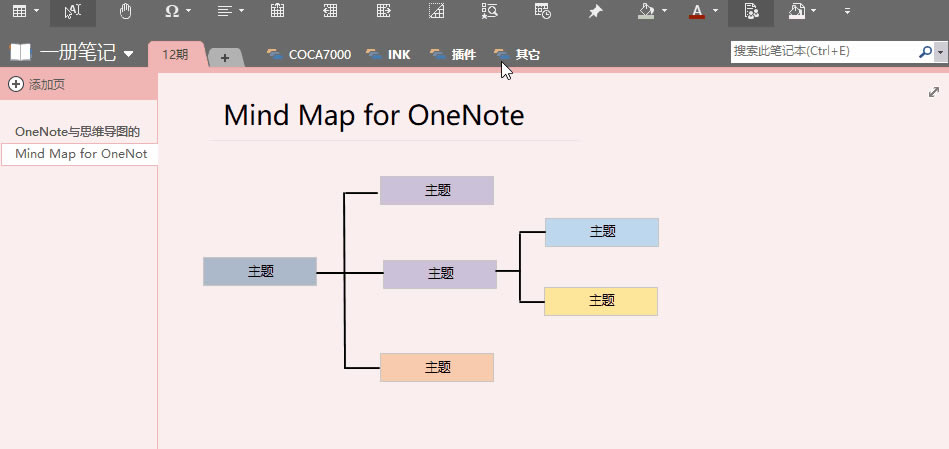Select the orange 主题 mind map node
The width and height of the screenshot is (949, 449).
(x=437, y=367)
